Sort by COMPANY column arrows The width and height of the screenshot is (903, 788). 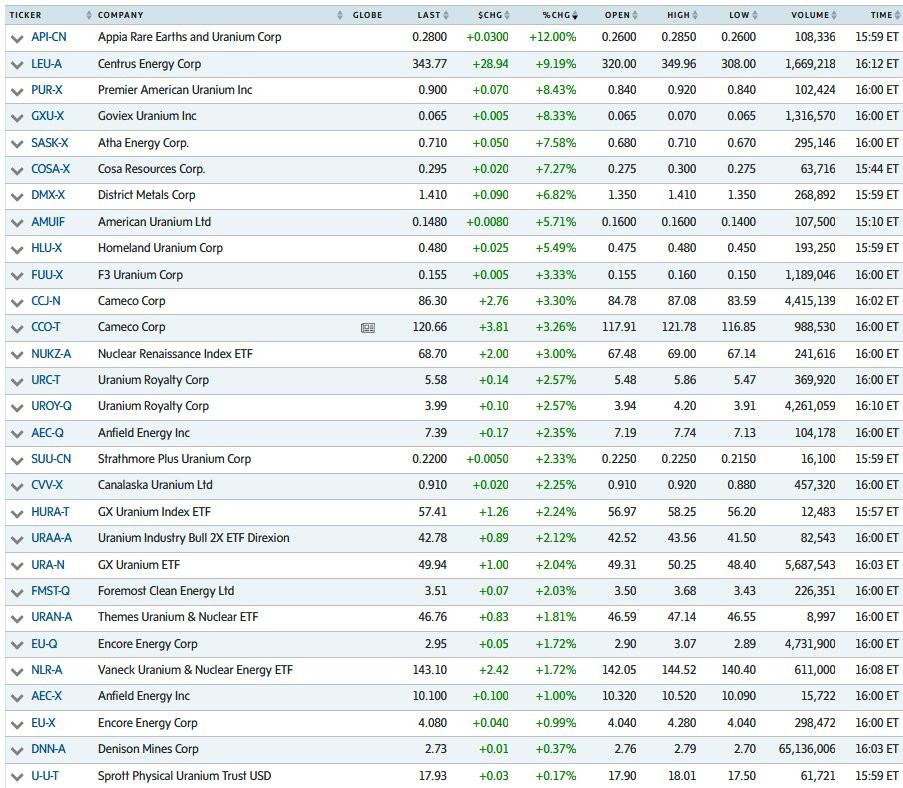tap(340, 15)
